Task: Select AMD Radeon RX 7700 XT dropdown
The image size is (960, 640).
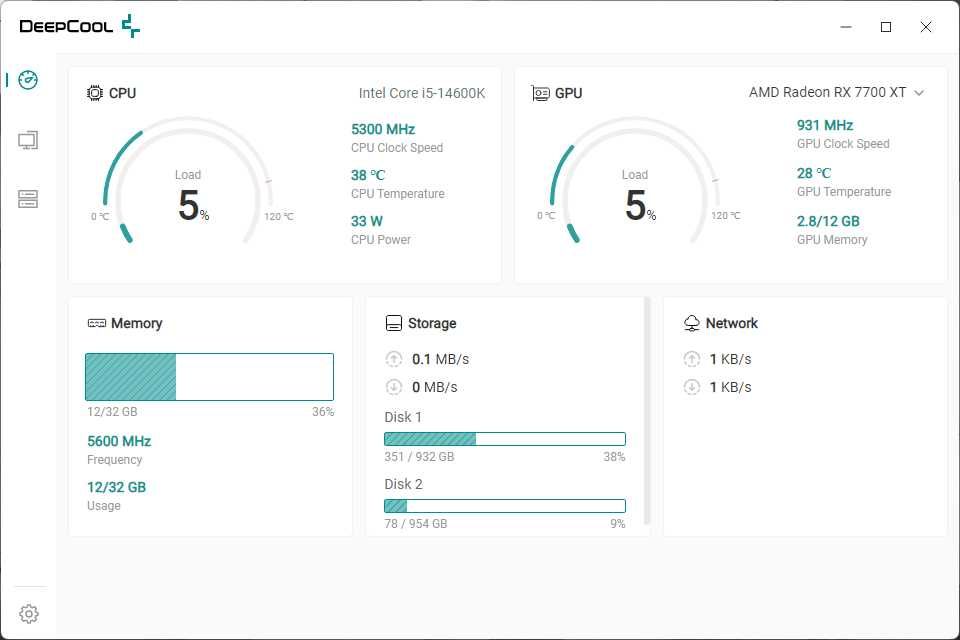Action: click(836, 92)
